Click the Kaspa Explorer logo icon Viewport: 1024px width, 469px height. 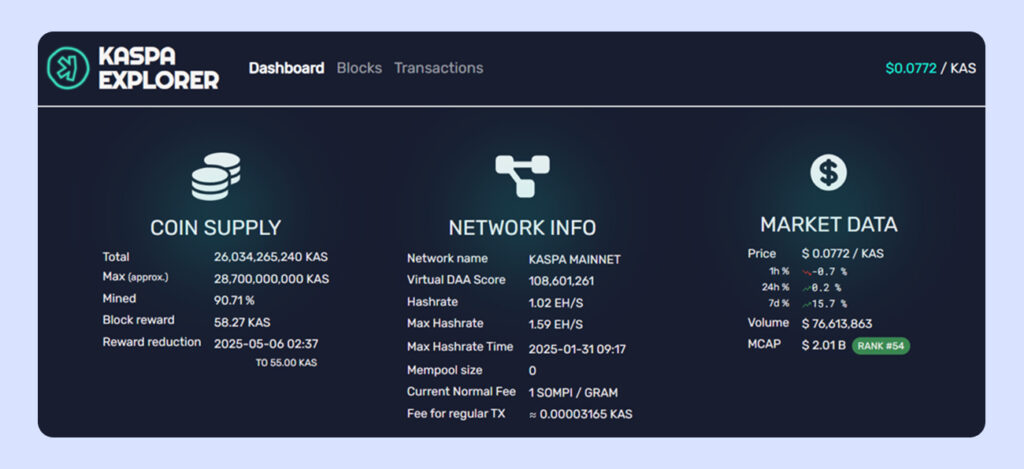click(69, 68)
